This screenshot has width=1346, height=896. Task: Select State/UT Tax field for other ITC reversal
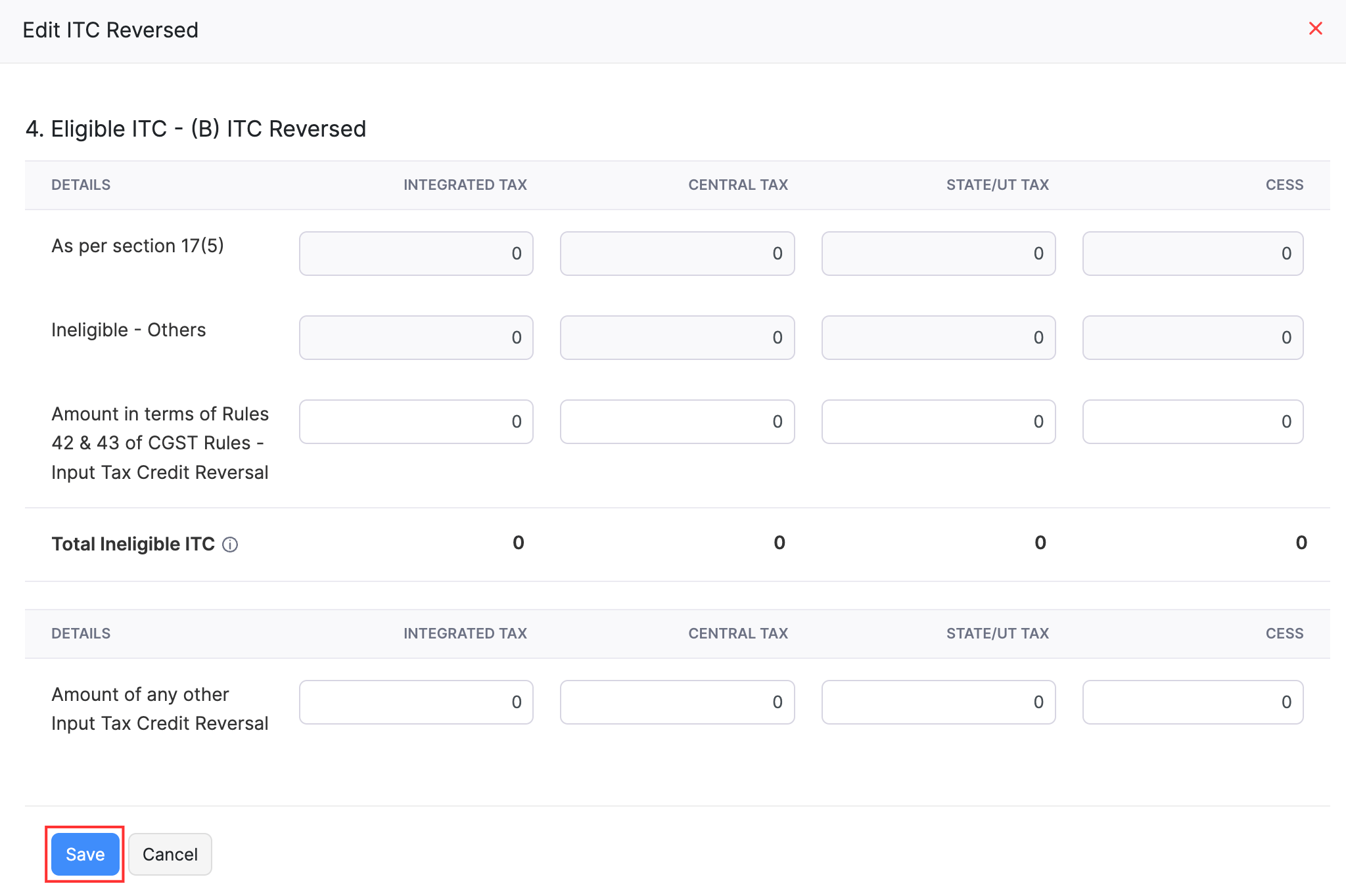(x=938, y=702)
